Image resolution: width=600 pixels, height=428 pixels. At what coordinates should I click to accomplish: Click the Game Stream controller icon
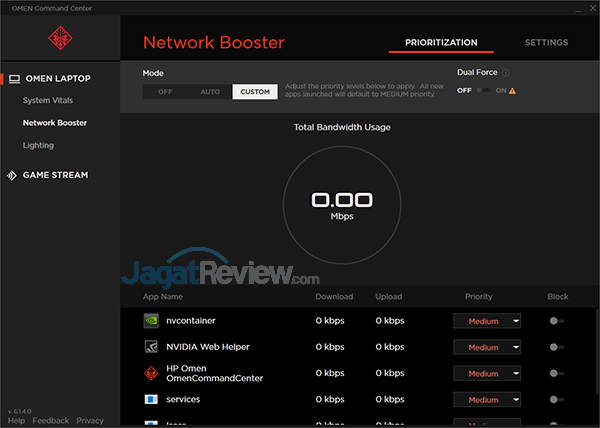point(13,175)
